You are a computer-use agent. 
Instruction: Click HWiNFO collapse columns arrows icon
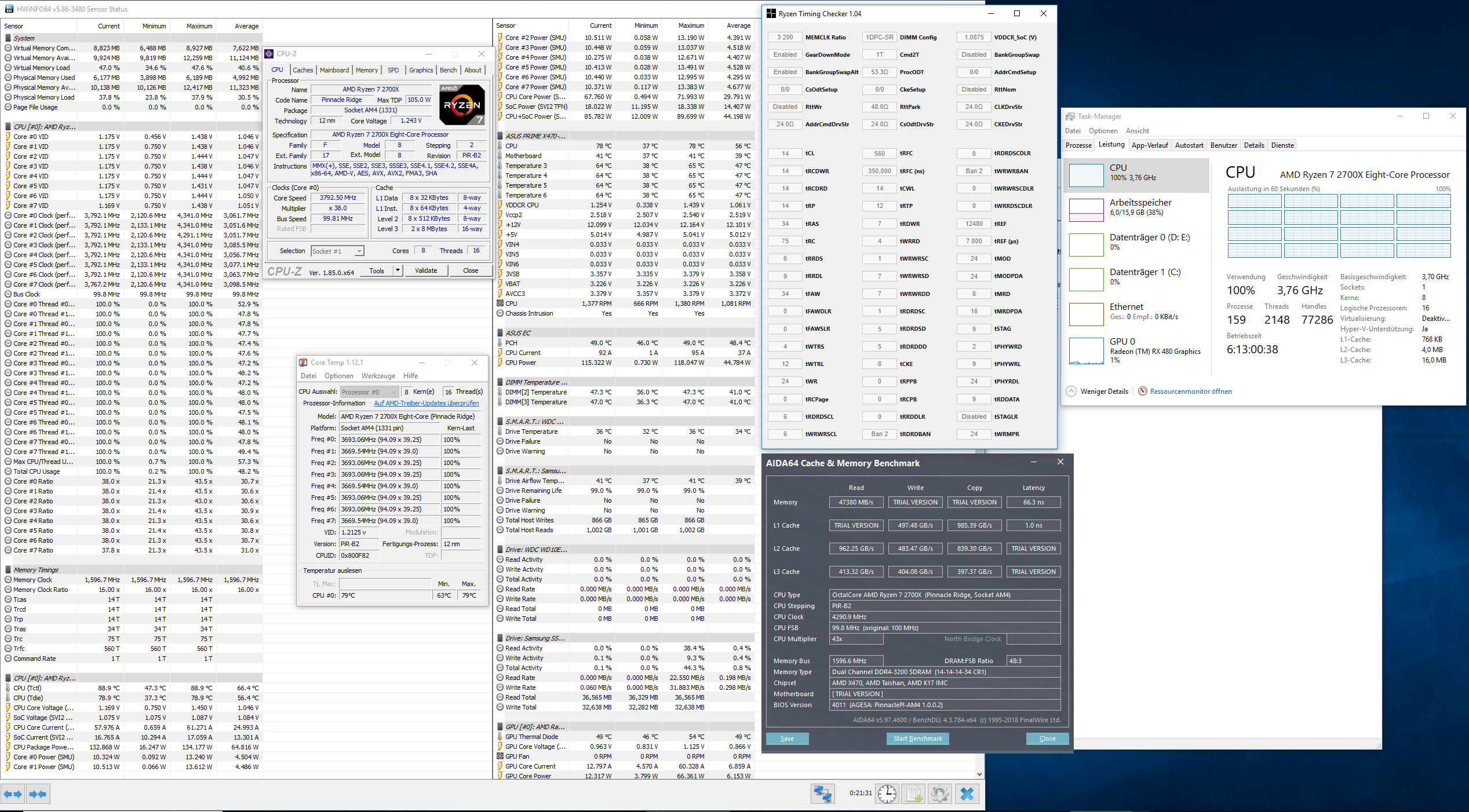coord(38,794)
